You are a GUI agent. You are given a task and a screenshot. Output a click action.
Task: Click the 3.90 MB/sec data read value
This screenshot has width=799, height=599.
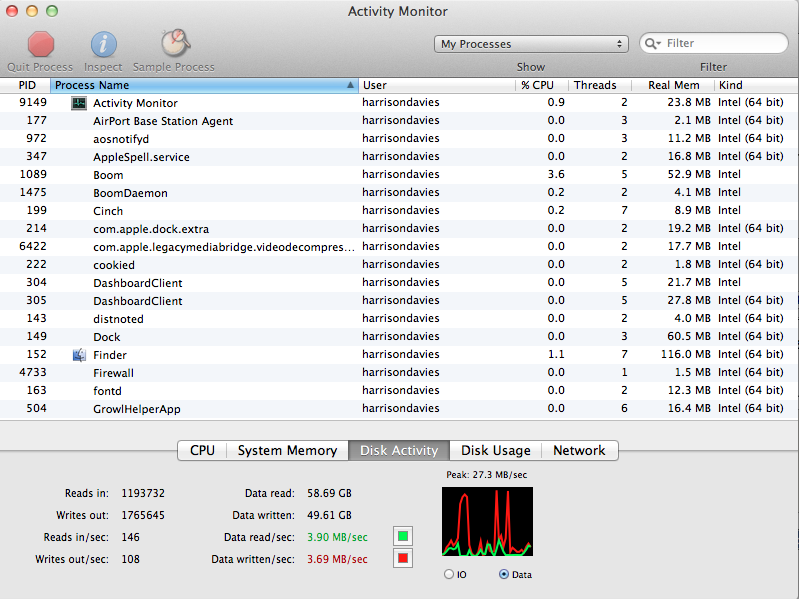(337, 537)
